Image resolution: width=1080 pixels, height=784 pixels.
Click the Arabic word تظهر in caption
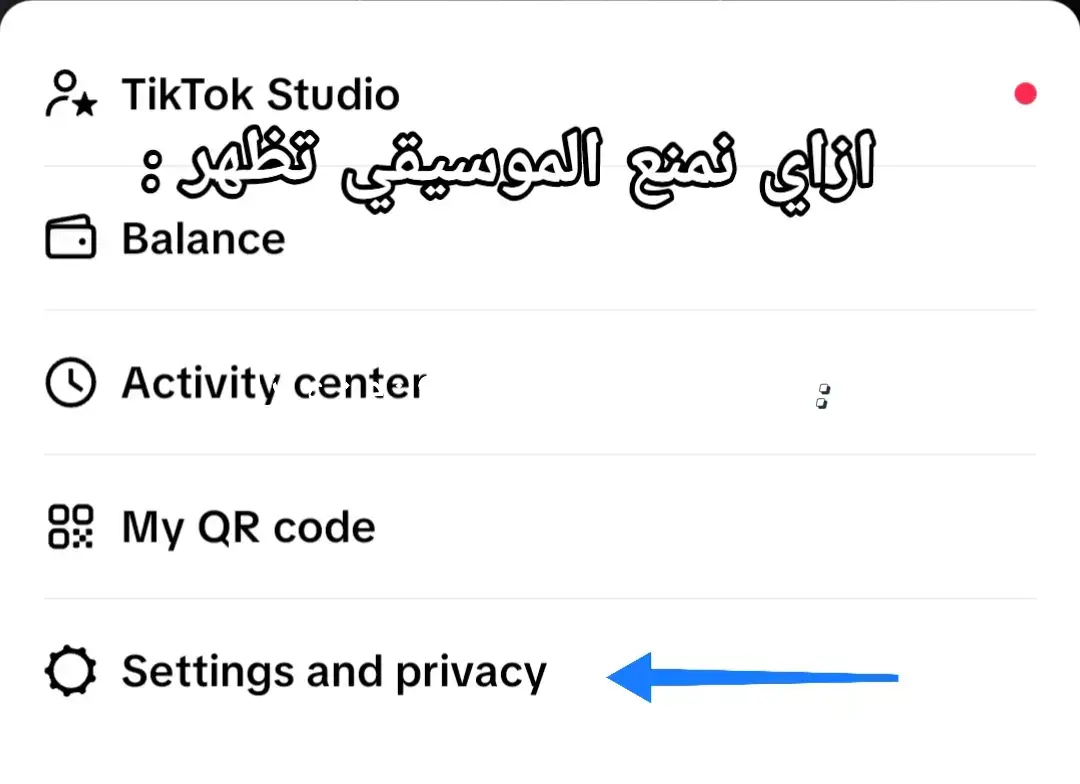(x=247, y=162)
